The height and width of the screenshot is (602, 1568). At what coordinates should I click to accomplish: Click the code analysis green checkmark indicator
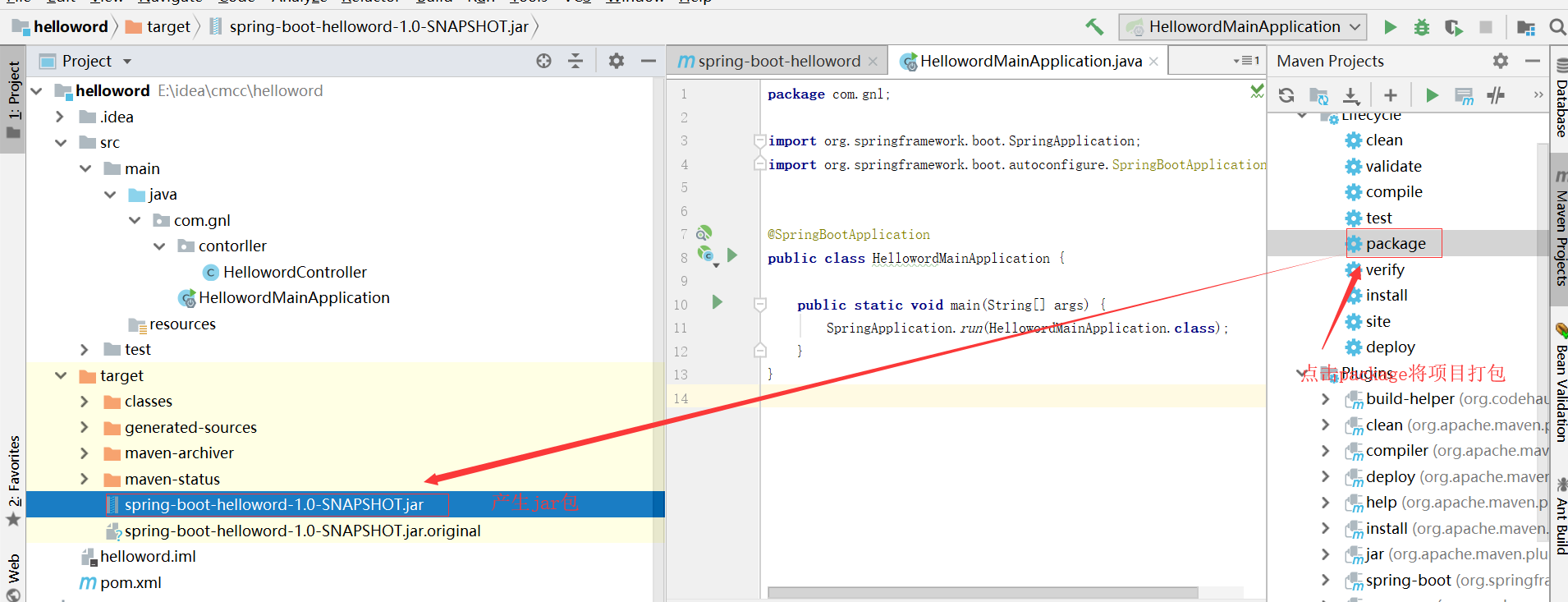(1256, 91)
